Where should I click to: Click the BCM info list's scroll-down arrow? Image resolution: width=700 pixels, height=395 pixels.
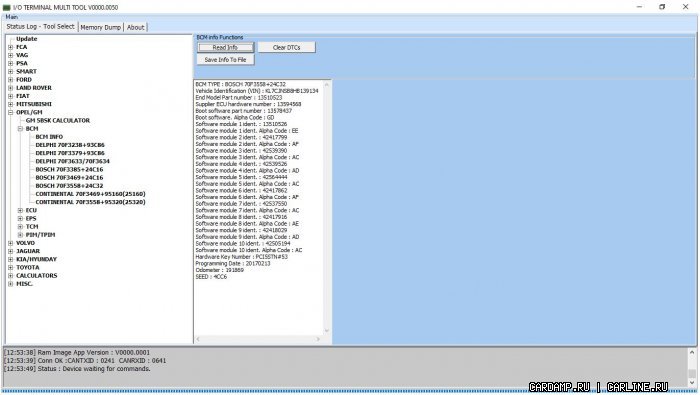point(327,331)
